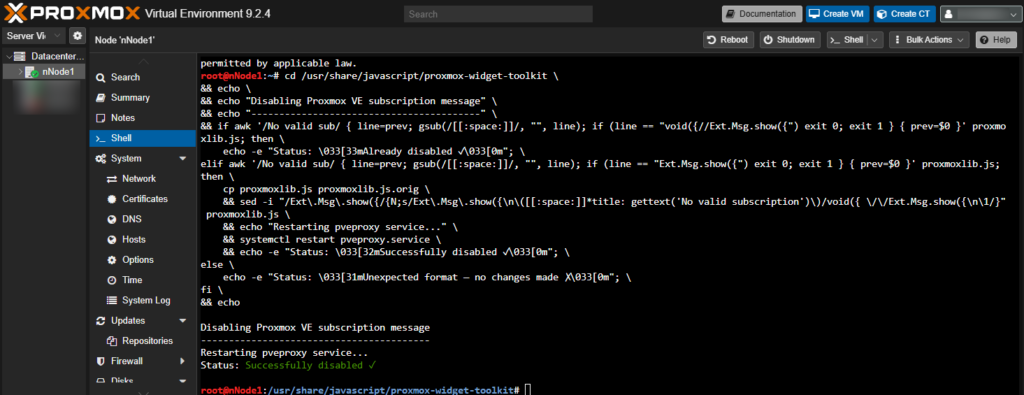Expand the nNode1 tree node

pyautogui.click(x=20, y=72)
